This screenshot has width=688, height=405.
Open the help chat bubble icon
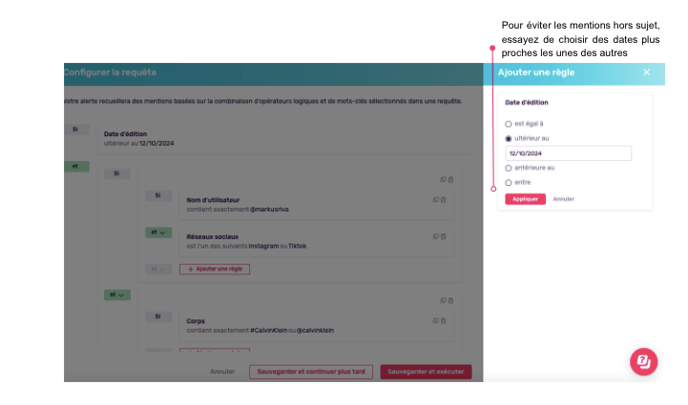pyautogui.click(x=643, y=362)
